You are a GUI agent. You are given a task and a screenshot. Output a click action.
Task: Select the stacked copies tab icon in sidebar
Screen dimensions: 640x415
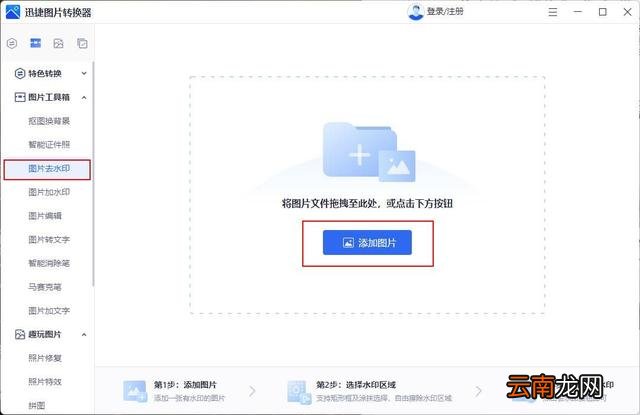[x=82, y=43]
